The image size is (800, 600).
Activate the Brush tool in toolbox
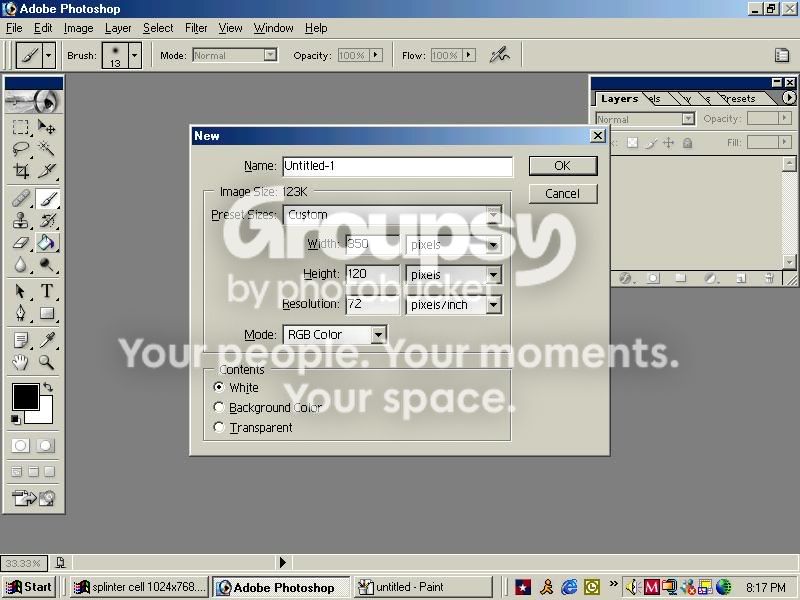[x=47, y=198]
